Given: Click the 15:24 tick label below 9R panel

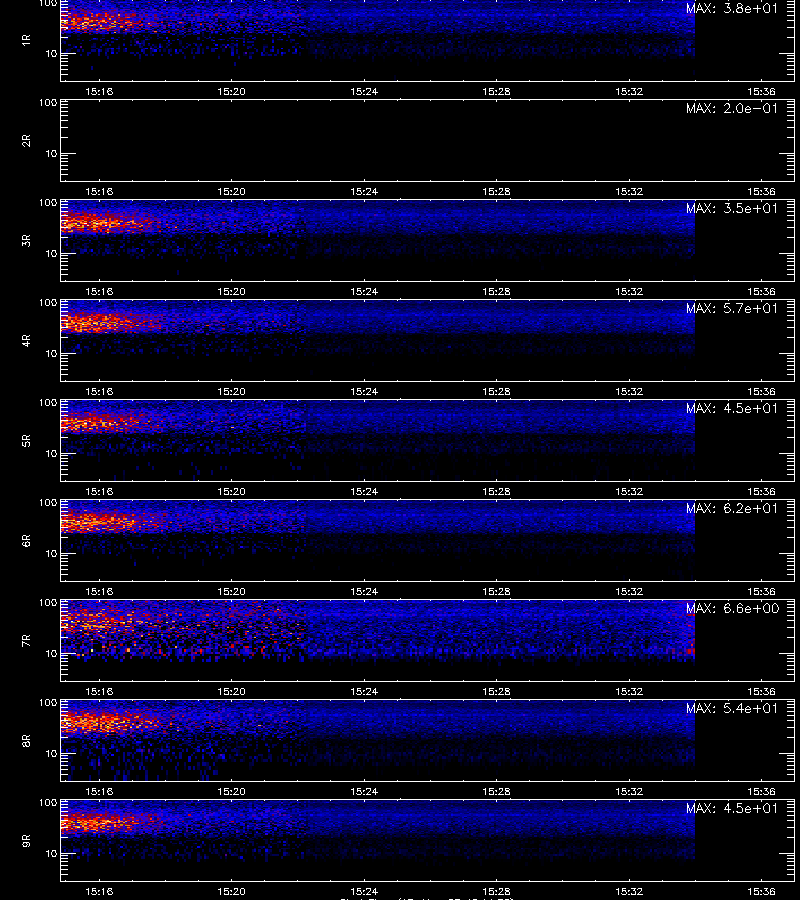Looking at the screenshot, I should pyautogui.click(x=364, y=891).
